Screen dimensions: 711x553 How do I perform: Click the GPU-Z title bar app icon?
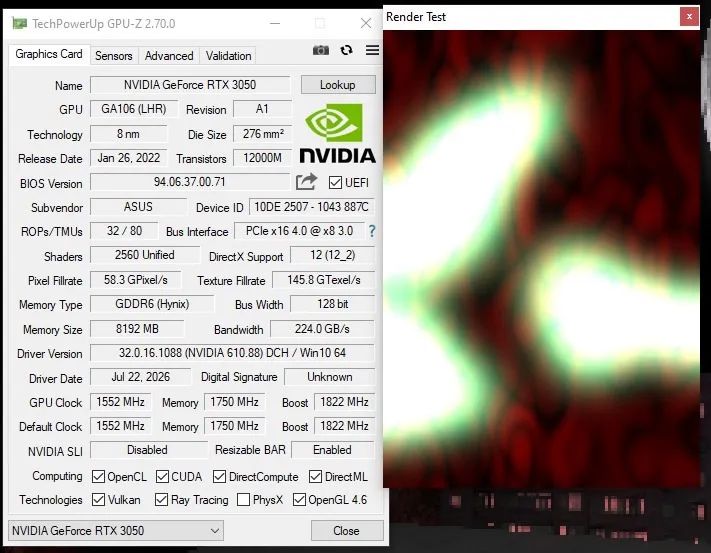coord(19,23)
